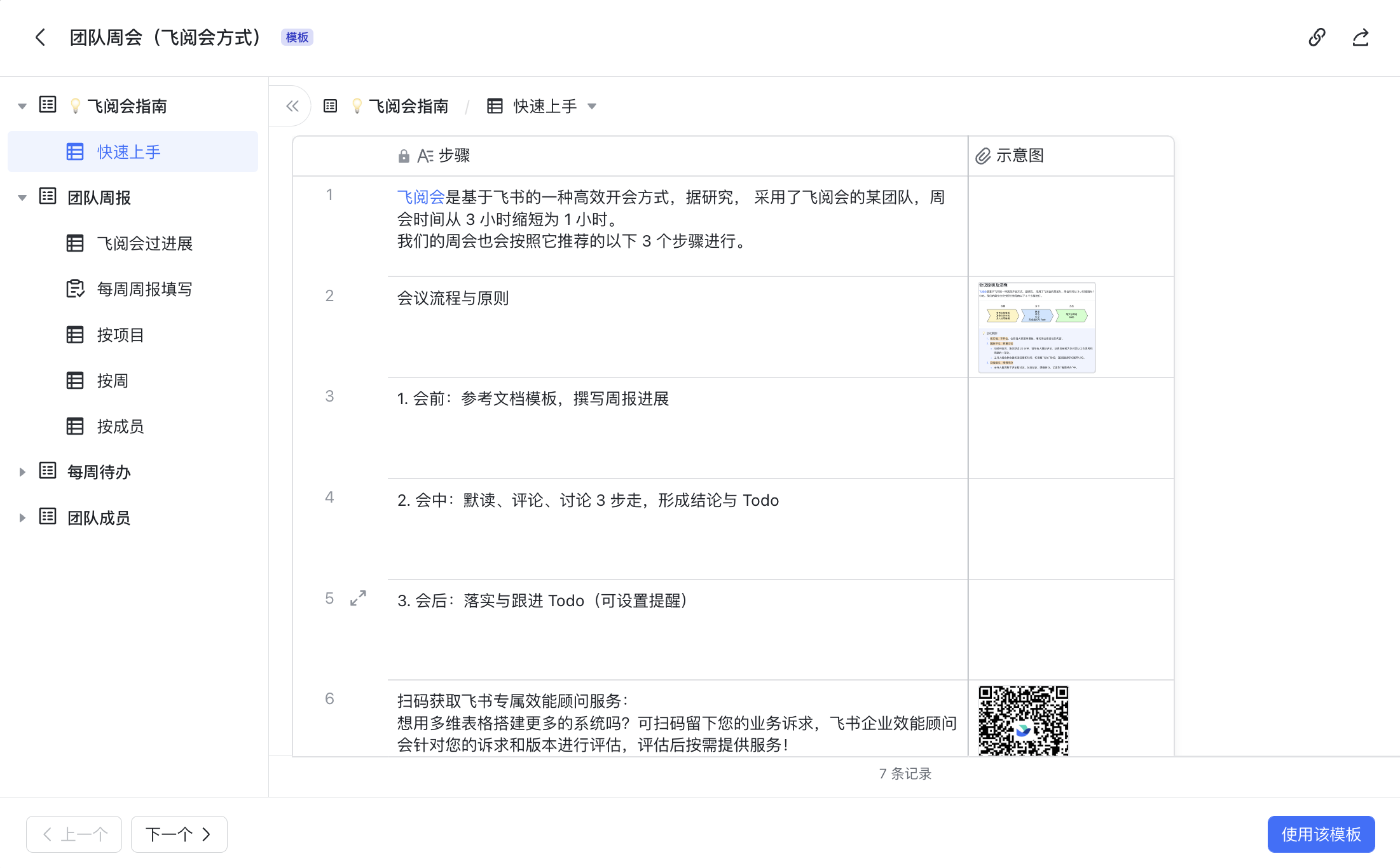Click the 7 条记录 footer count
Image resolution: width=1400 pixels, height=868 pixels.
tap(905, 774)
